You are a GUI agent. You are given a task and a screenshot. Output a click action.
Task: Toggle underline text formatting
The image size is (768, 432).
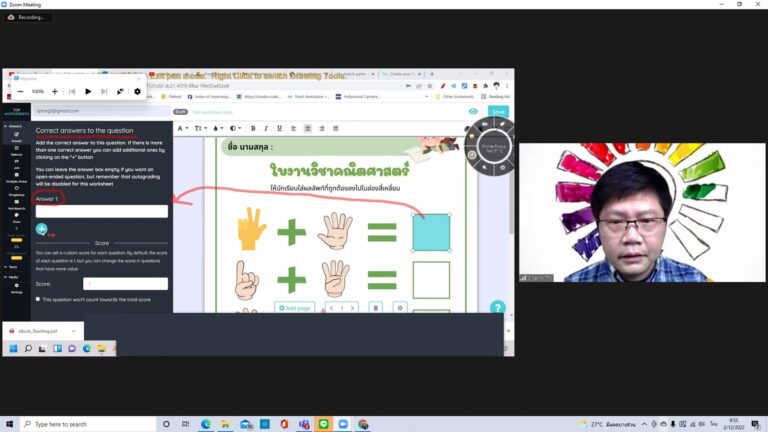[x=280, y=128]
